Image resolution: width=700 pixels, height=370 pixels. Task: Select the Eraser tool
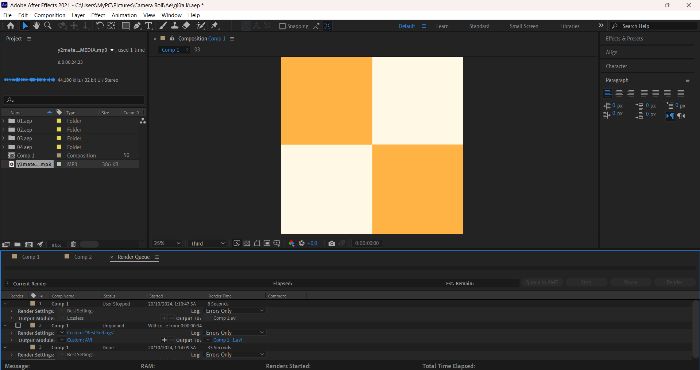coord(187,26)
